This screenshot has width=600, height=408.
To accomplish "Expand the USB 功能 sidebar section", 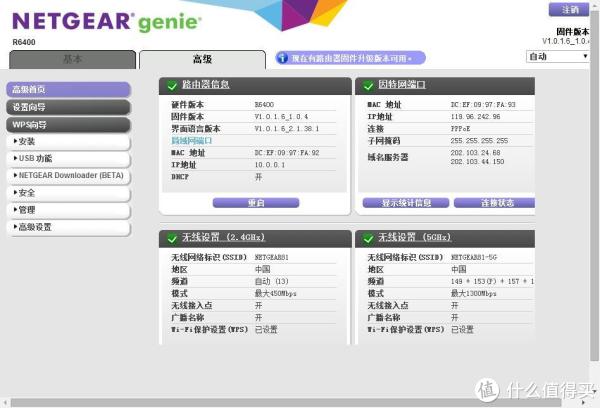I will (69, 158).
